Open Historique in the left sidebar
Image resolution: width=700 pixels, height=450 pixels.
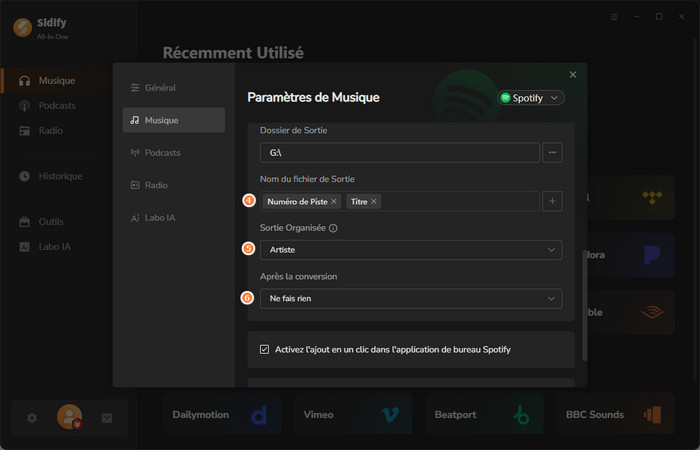click(x=60, y=176)
